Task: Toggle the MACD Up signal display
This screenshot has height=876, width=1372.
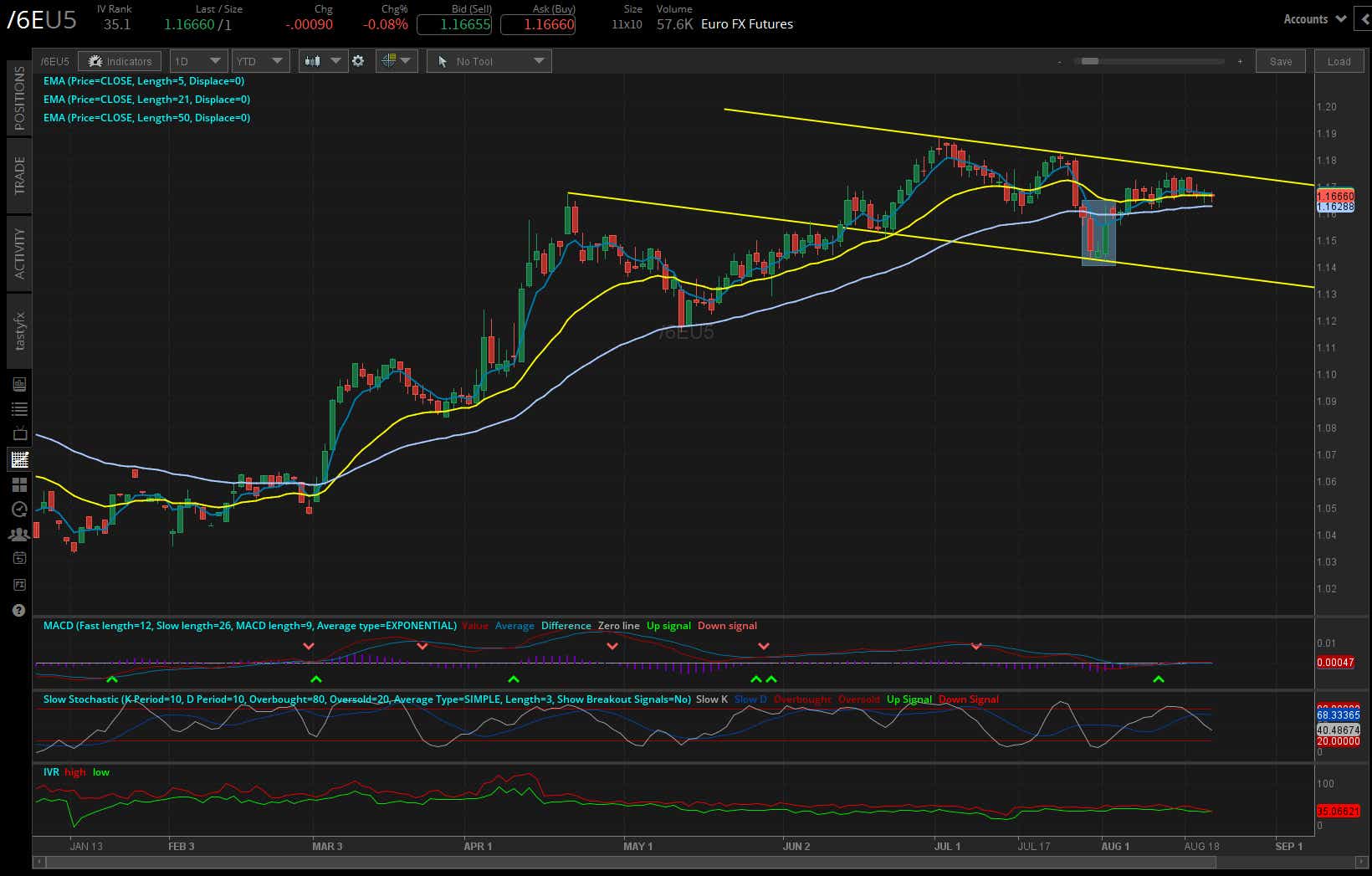Action: click(x=668, y=625)
